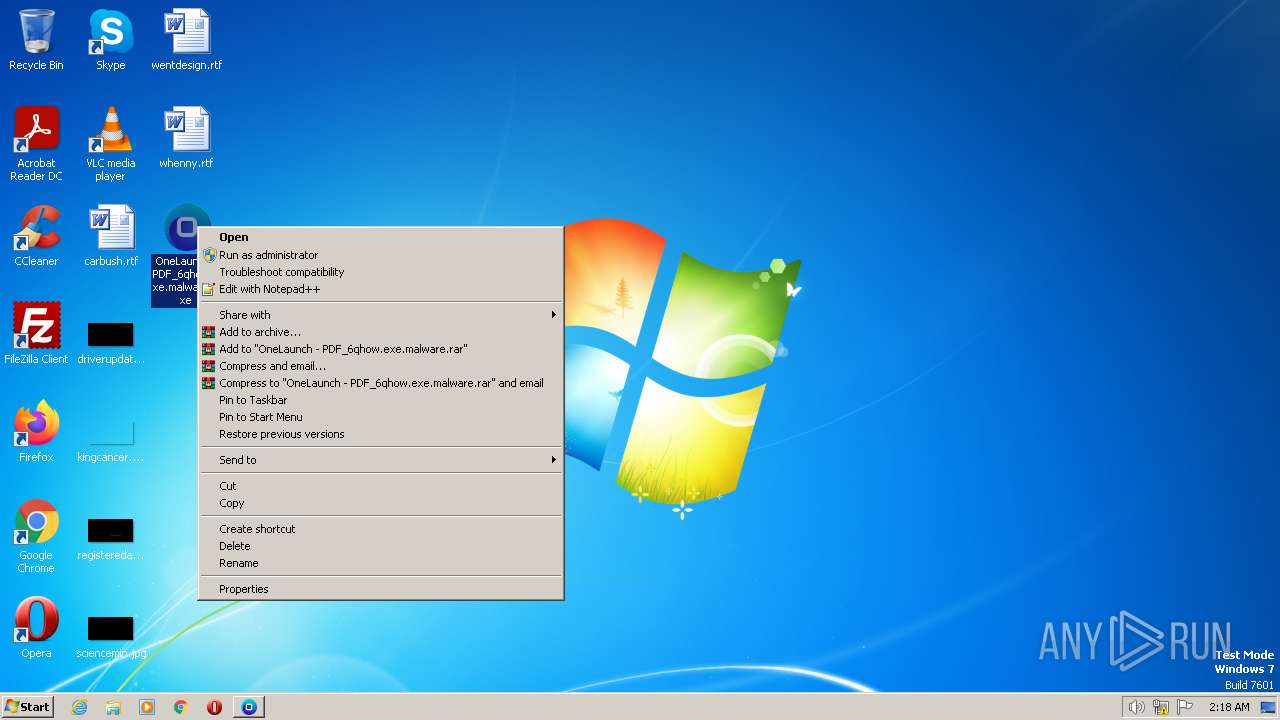
Task: Open Acrobat Reader DC shortcut
Action: click(x=36, y=143)
